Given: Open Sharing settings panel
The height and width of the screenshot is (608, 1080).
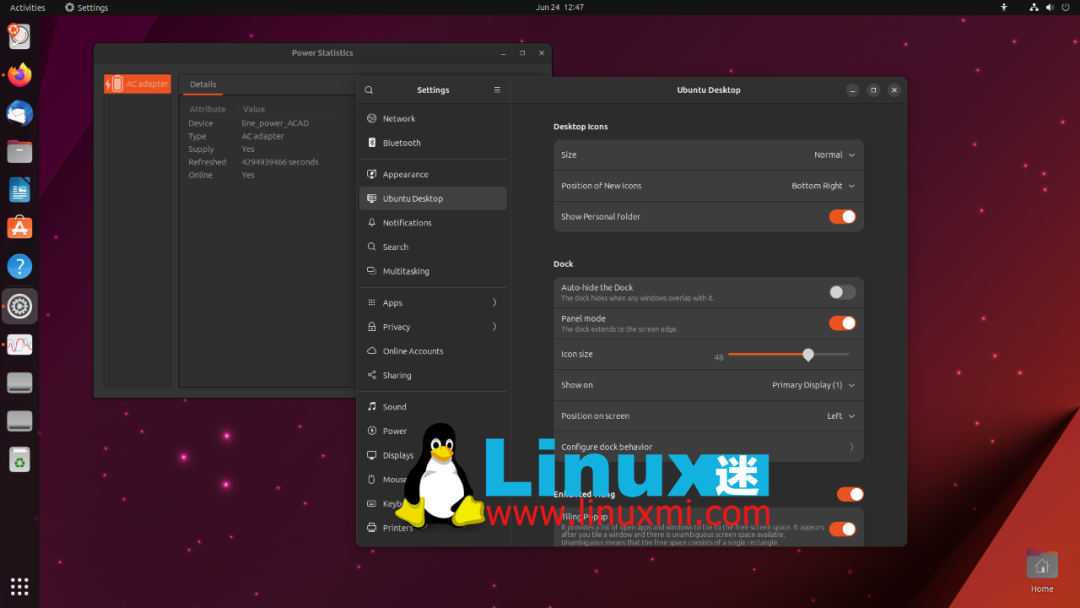Looking at the screenshot, I should coord(433,375).
